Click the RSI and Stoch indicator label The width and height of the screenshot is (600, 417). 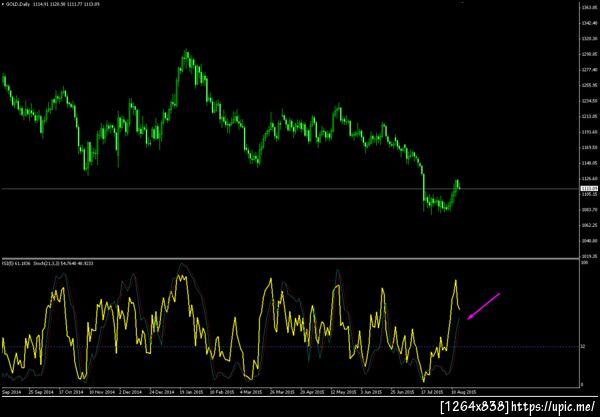(x=47, y=263)
